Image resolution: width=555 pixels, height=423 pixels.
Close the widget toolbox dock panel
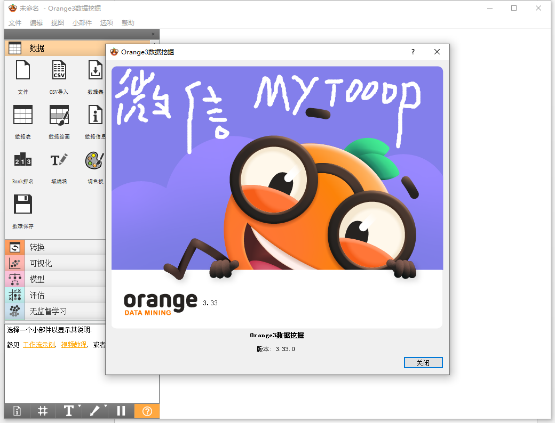pos(153,34)
